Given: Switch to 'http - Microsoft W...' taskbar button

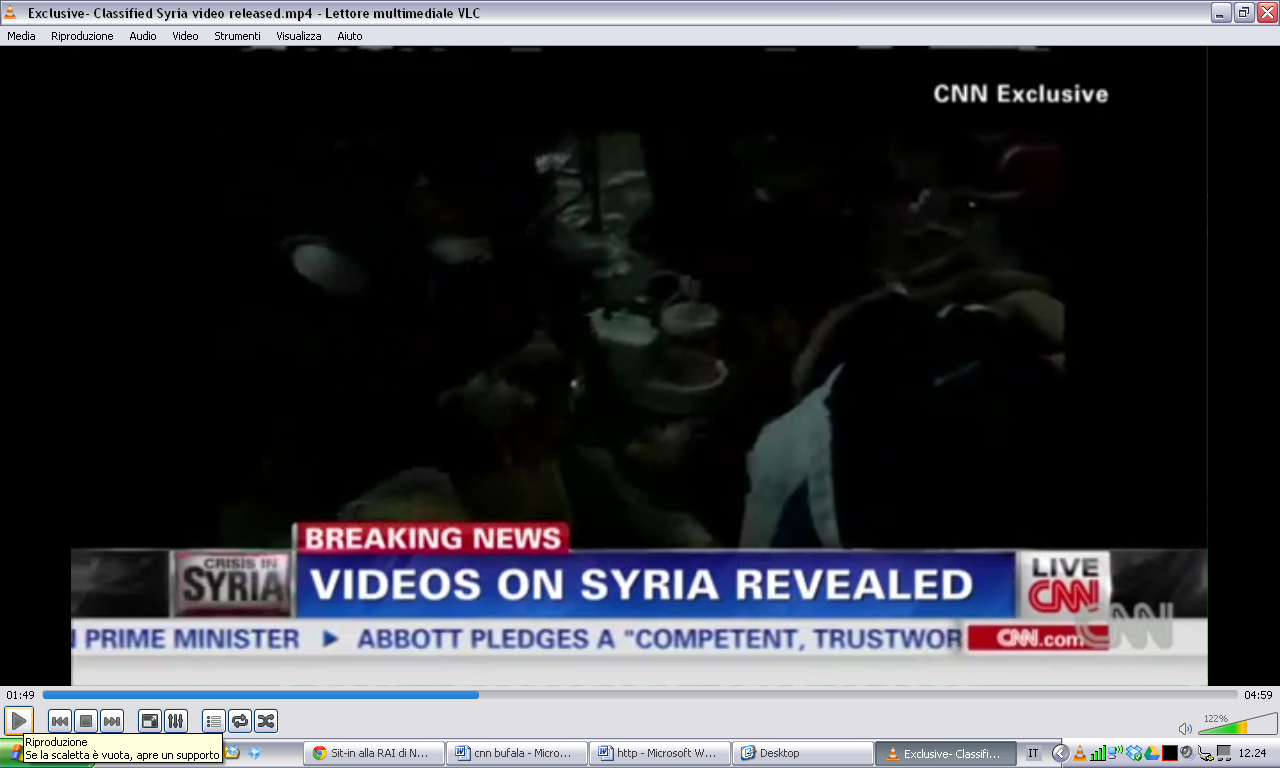Looking at the screenshot, I should 660,753.
